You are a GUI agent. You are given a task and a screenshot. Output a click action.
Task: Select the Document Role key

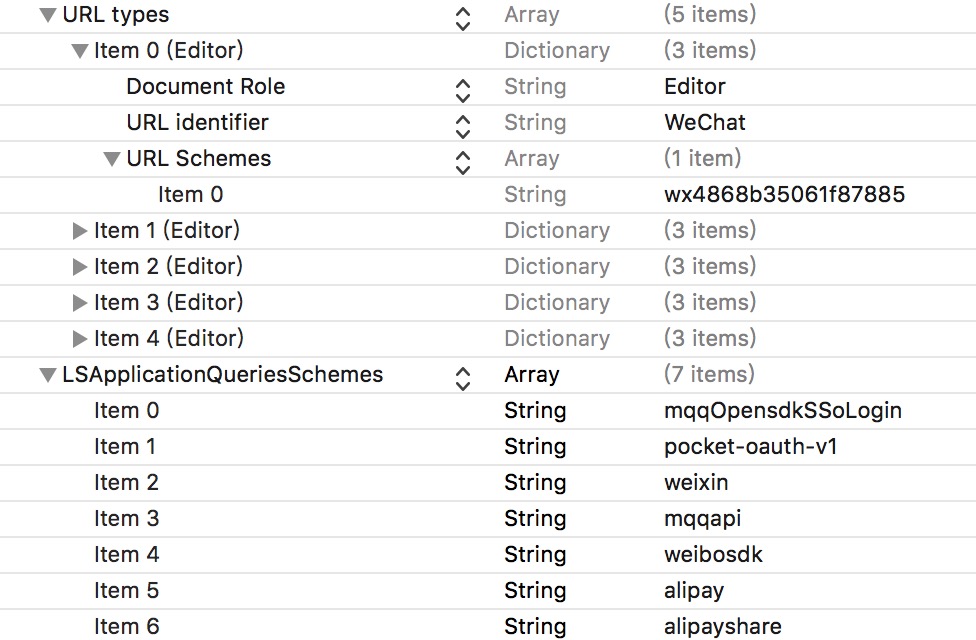(205, 87)
